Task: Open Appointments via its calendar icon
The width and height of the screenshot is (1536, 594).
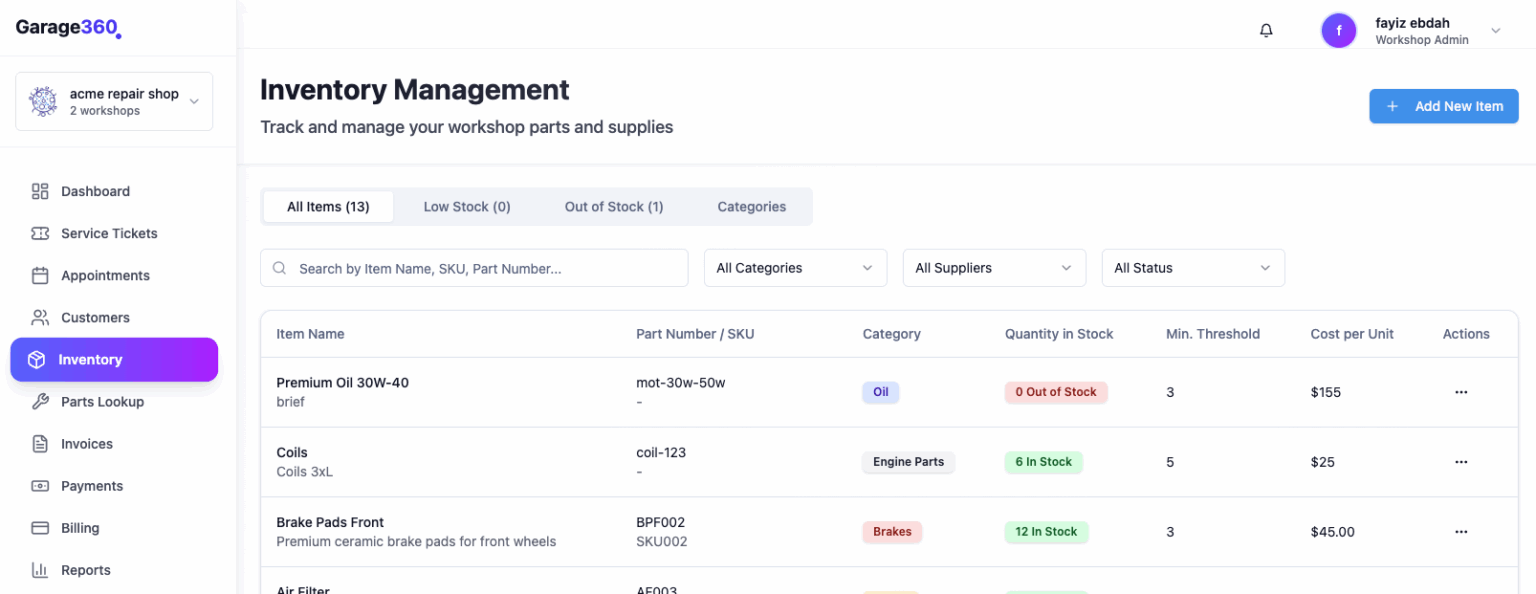Action: click(40, 275)
